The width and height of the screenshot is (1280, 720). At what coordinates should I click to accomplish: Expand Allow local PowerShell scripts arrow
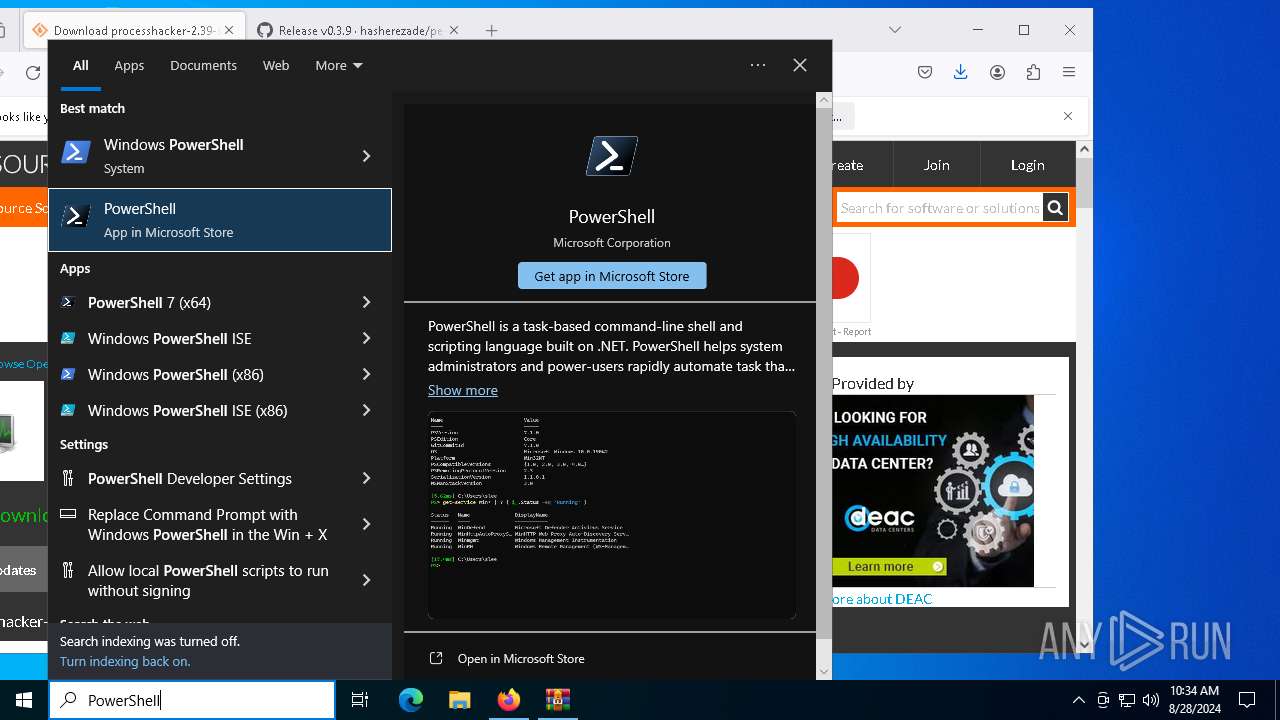pyautogui.click(x=366, y=580)
